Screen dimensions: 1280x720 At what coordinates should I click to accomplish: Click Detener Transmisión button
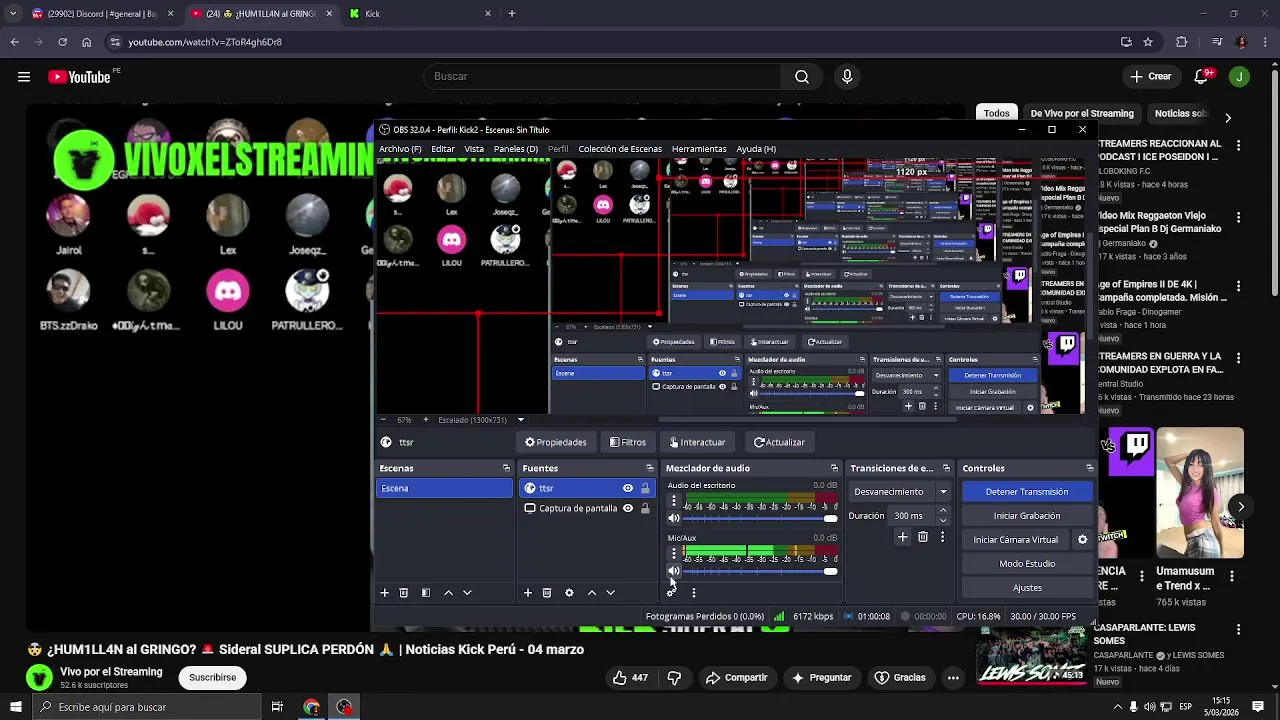1027,492
